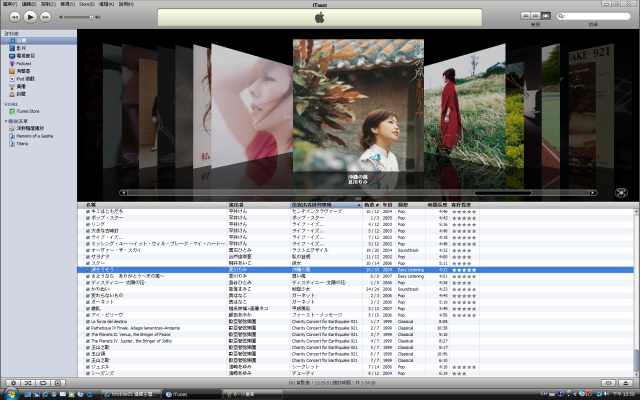Open Podcast in sidebar

click(x=38, y=63)
